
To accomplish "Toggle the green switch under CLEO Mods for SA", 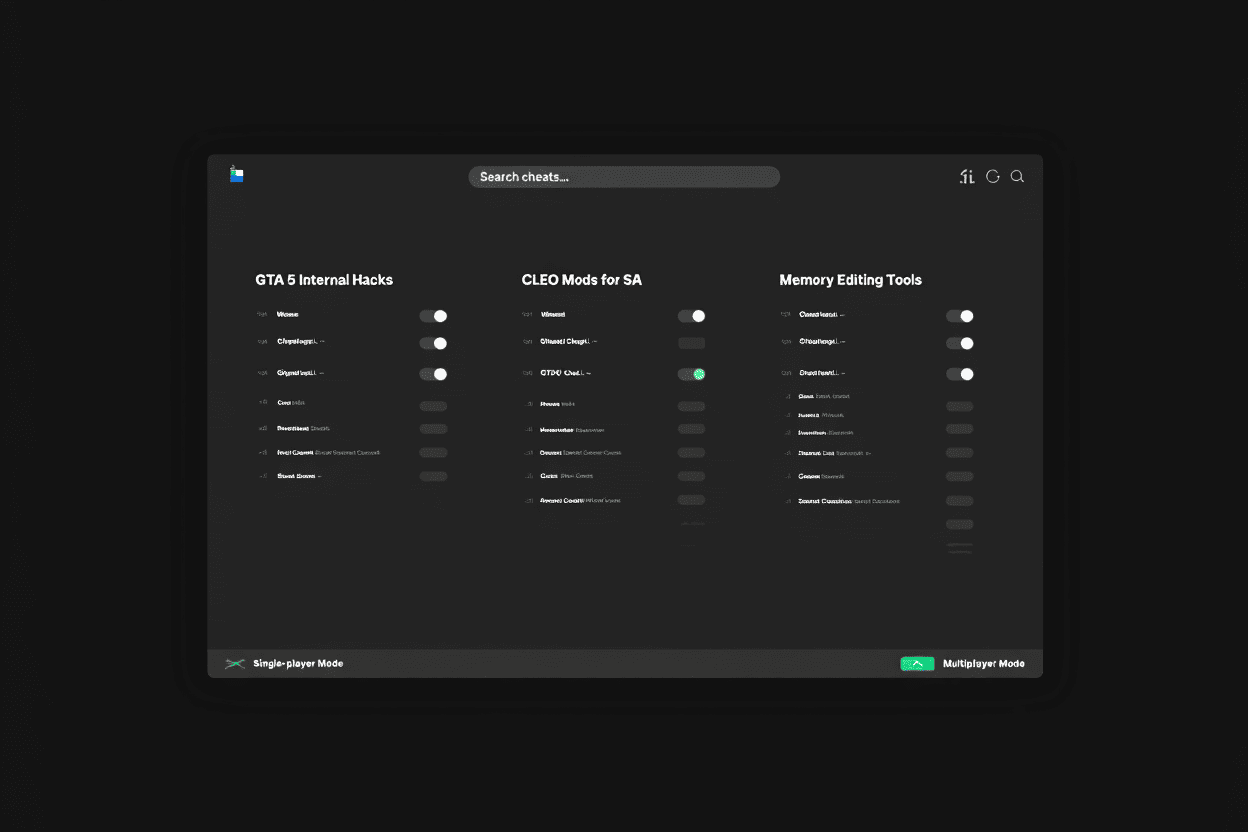I will 691,374.
